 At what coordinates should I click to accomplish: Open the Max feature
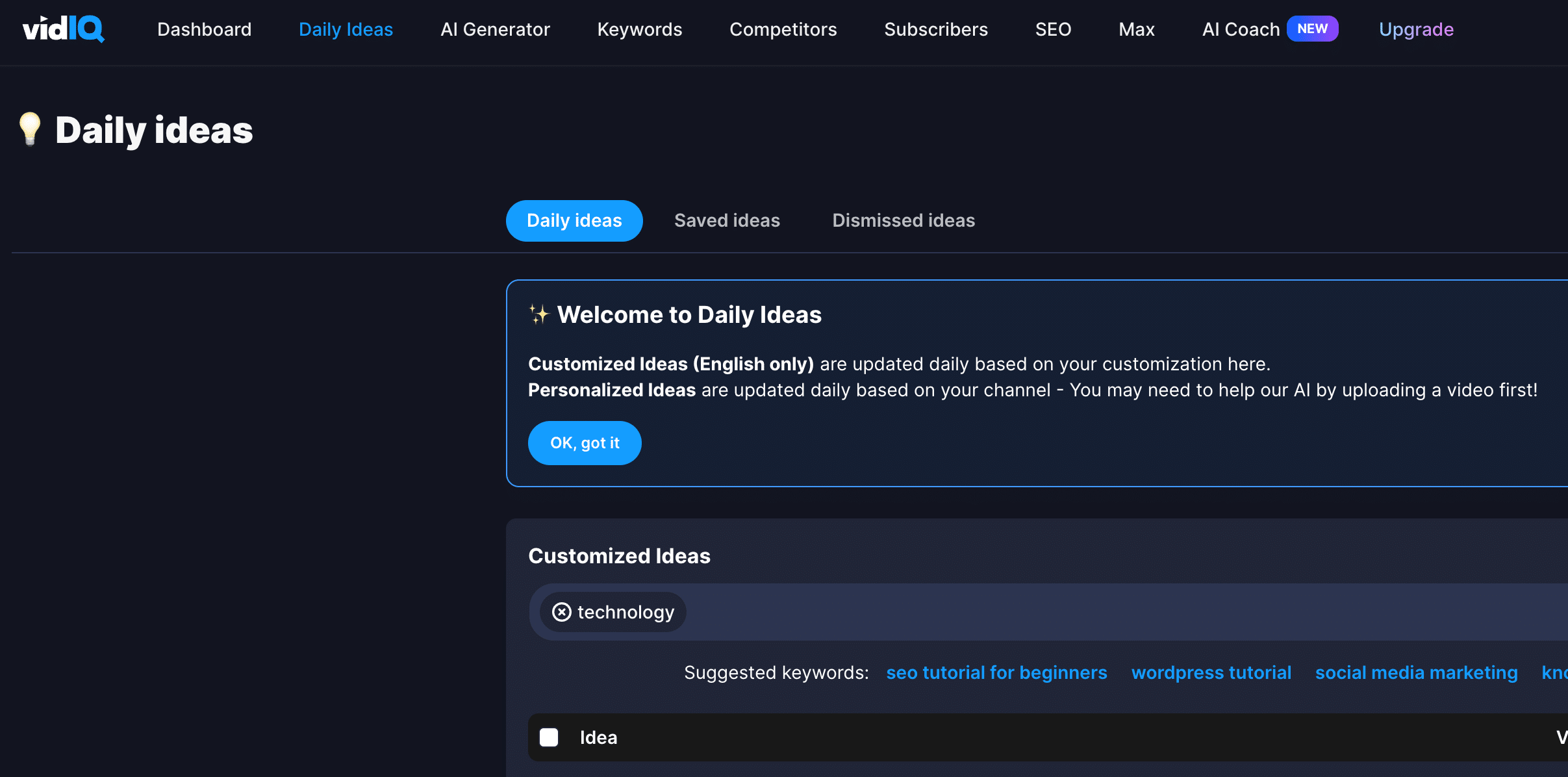[x=1137, y=29]
